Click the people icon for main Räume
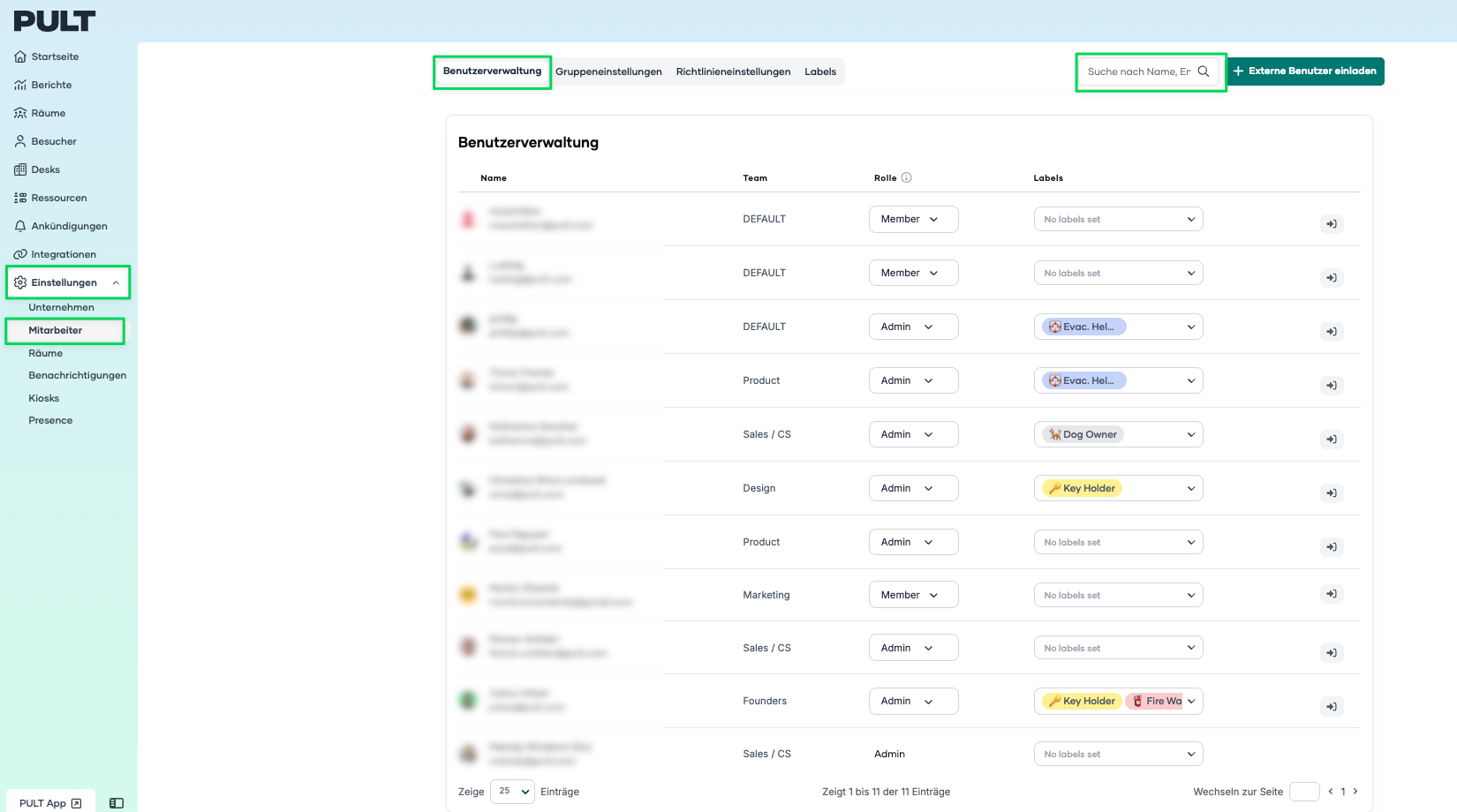The image size is (1457, 812). click(20, 113)
